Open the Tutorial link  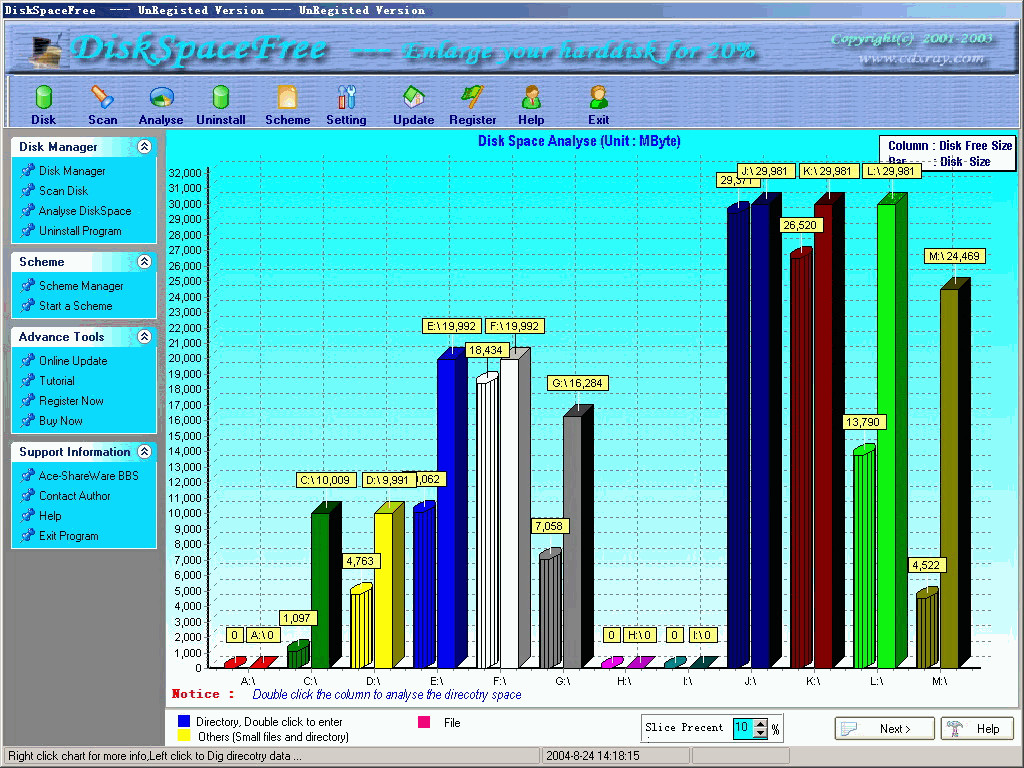coord(57,381)
